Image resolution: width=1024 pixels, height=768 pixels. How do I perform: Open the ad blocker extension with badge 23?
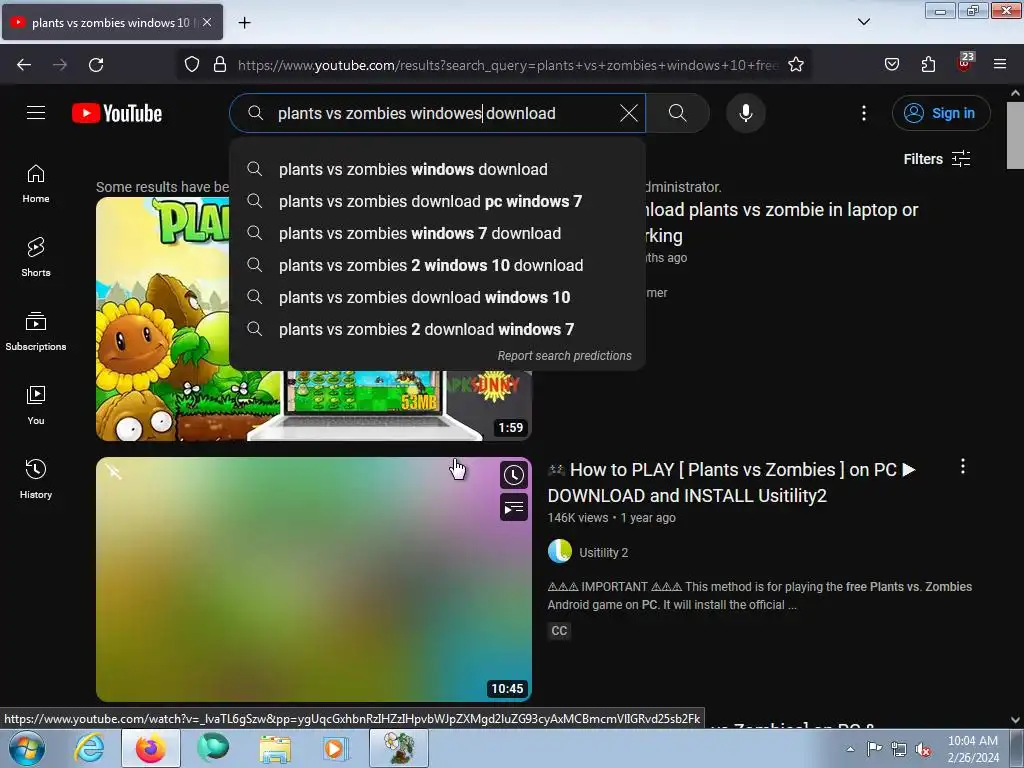click(x=965, y=63)
